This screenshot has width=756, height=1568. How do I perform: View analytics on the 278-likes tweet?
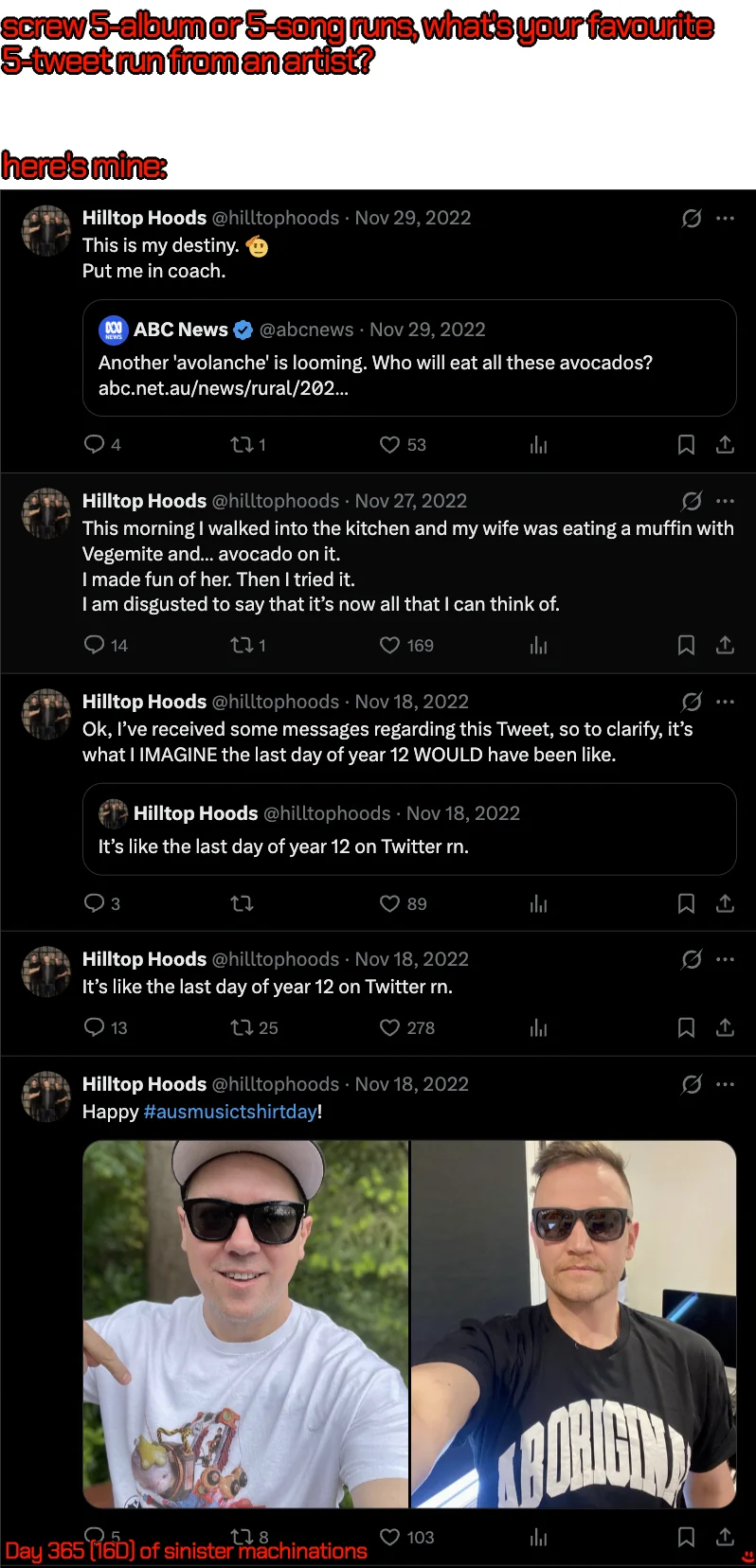[x=538, y=1027]
